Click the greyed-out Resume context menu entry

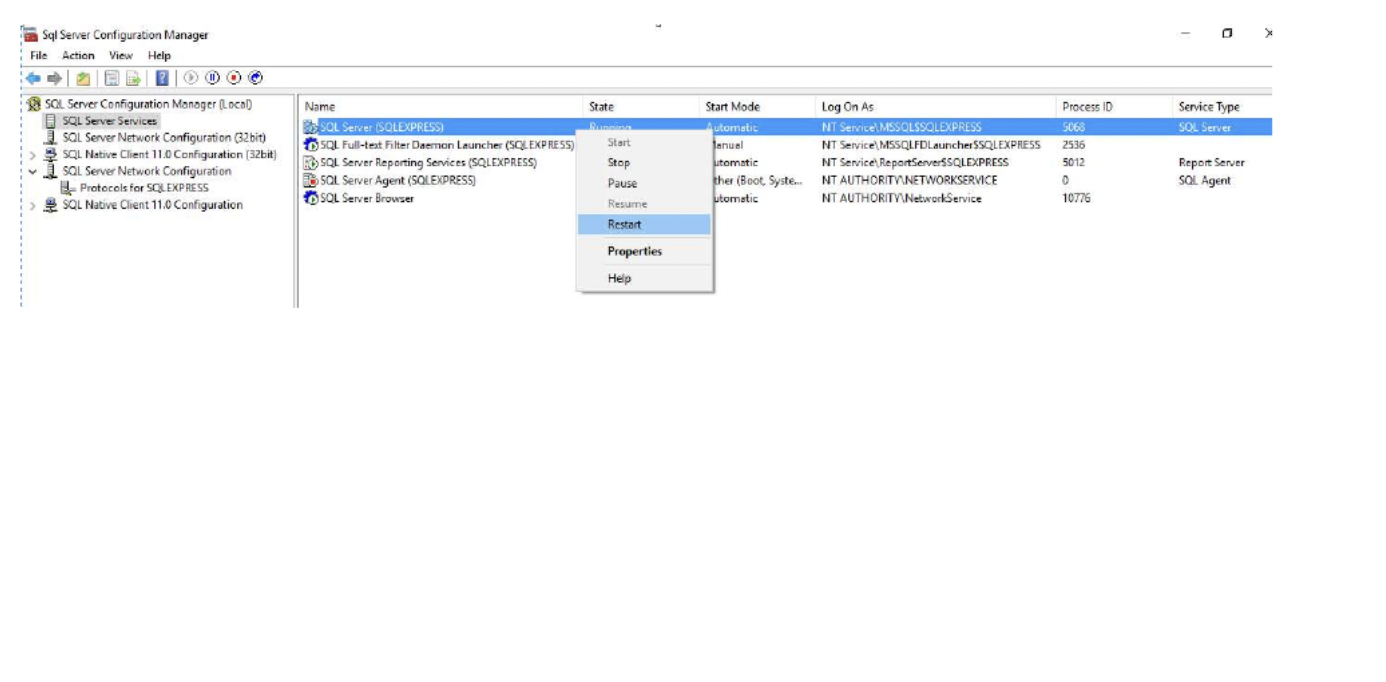[644, 203]
